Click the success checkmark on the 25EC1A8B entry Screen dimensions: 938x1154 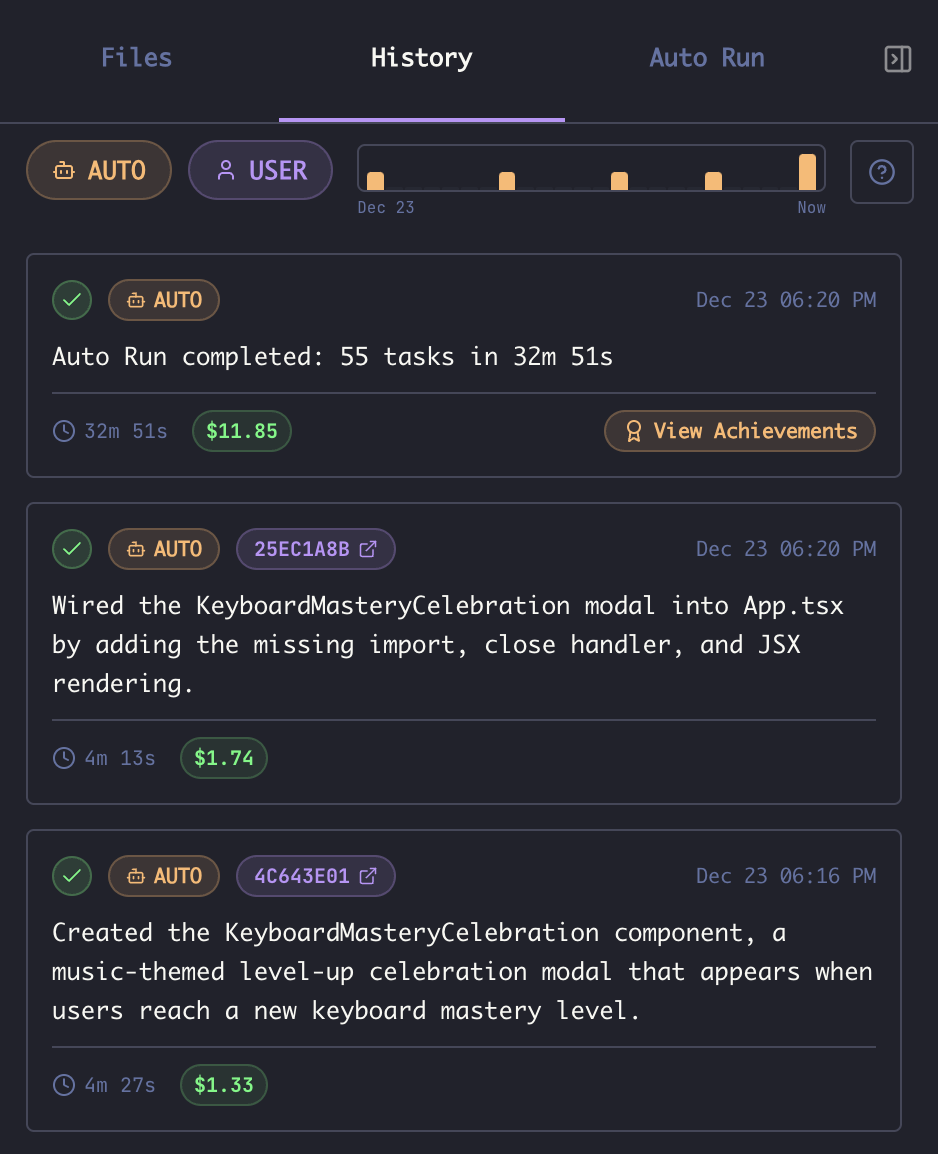point(72,548)
